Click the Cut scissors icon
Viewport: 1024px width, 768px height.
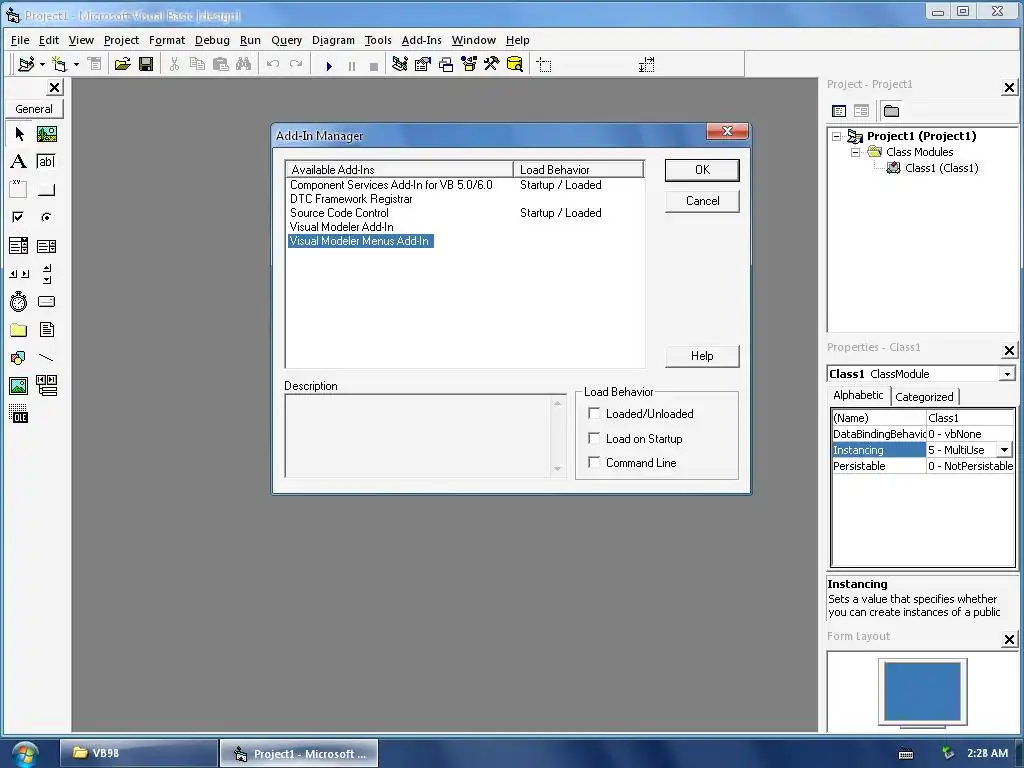tap(174, 64)
